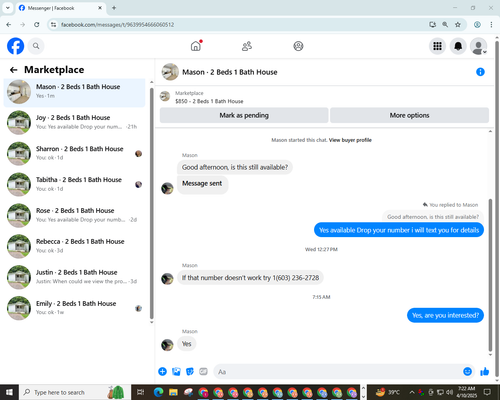This screenshot has width=500, height=400.
Task: Open Sharron 2 Beds 1 Bath House conversation
Action: [x=75, y=154]
